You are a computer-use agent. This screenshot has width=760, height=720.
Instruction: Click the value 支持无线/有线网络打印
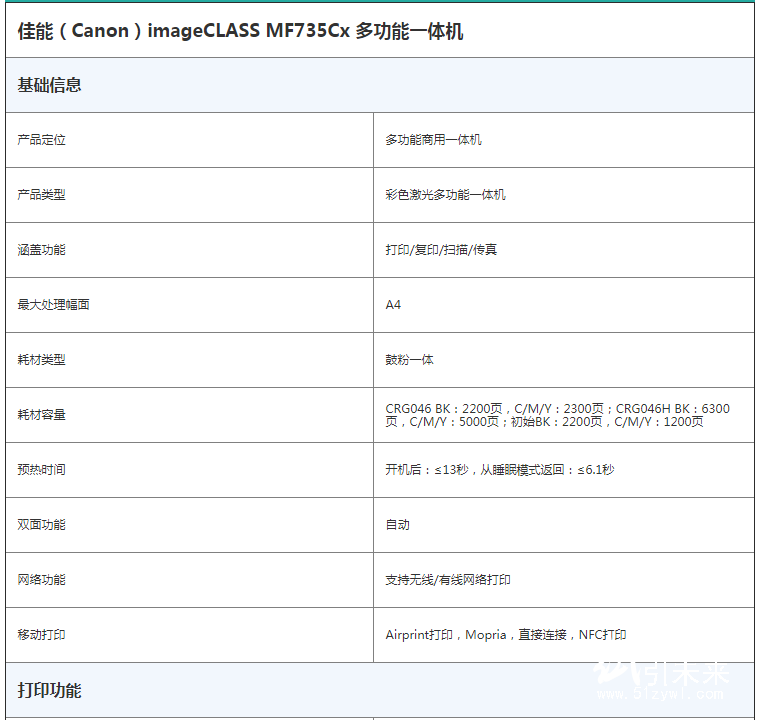(x=447, y=579)
